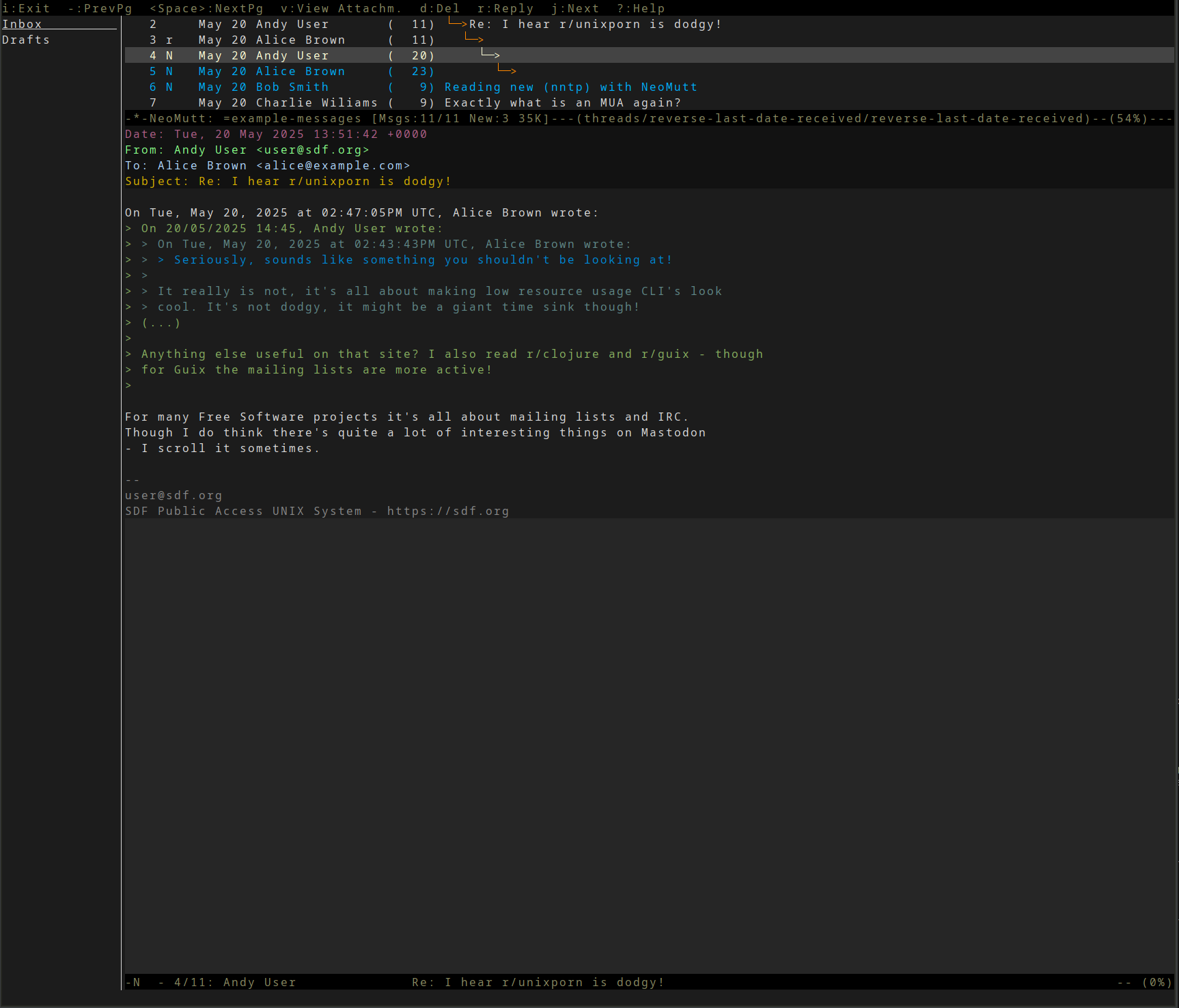
Task: Click the '- I scroll it sometimes.' line
Action: click(x=223, y=448)
